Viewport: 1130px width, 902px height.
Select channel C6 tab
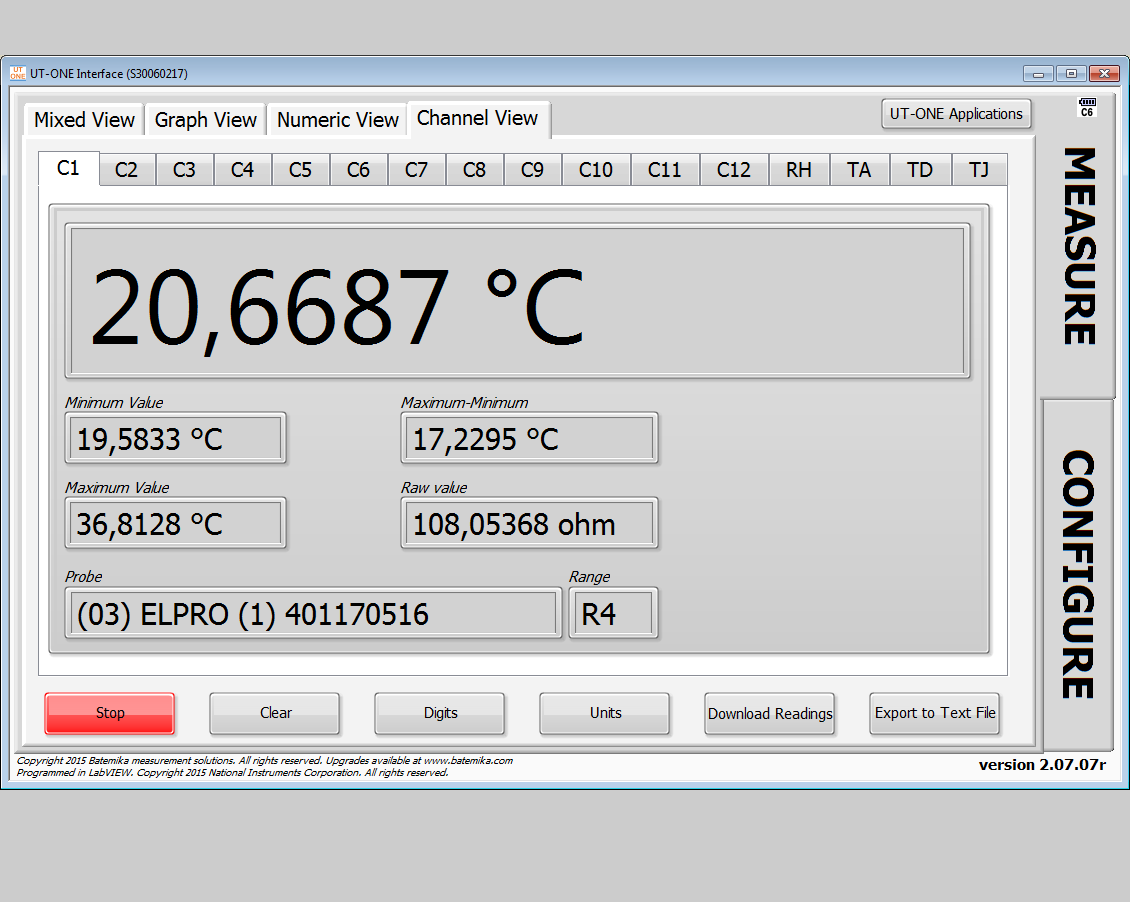tap(358, 169)
